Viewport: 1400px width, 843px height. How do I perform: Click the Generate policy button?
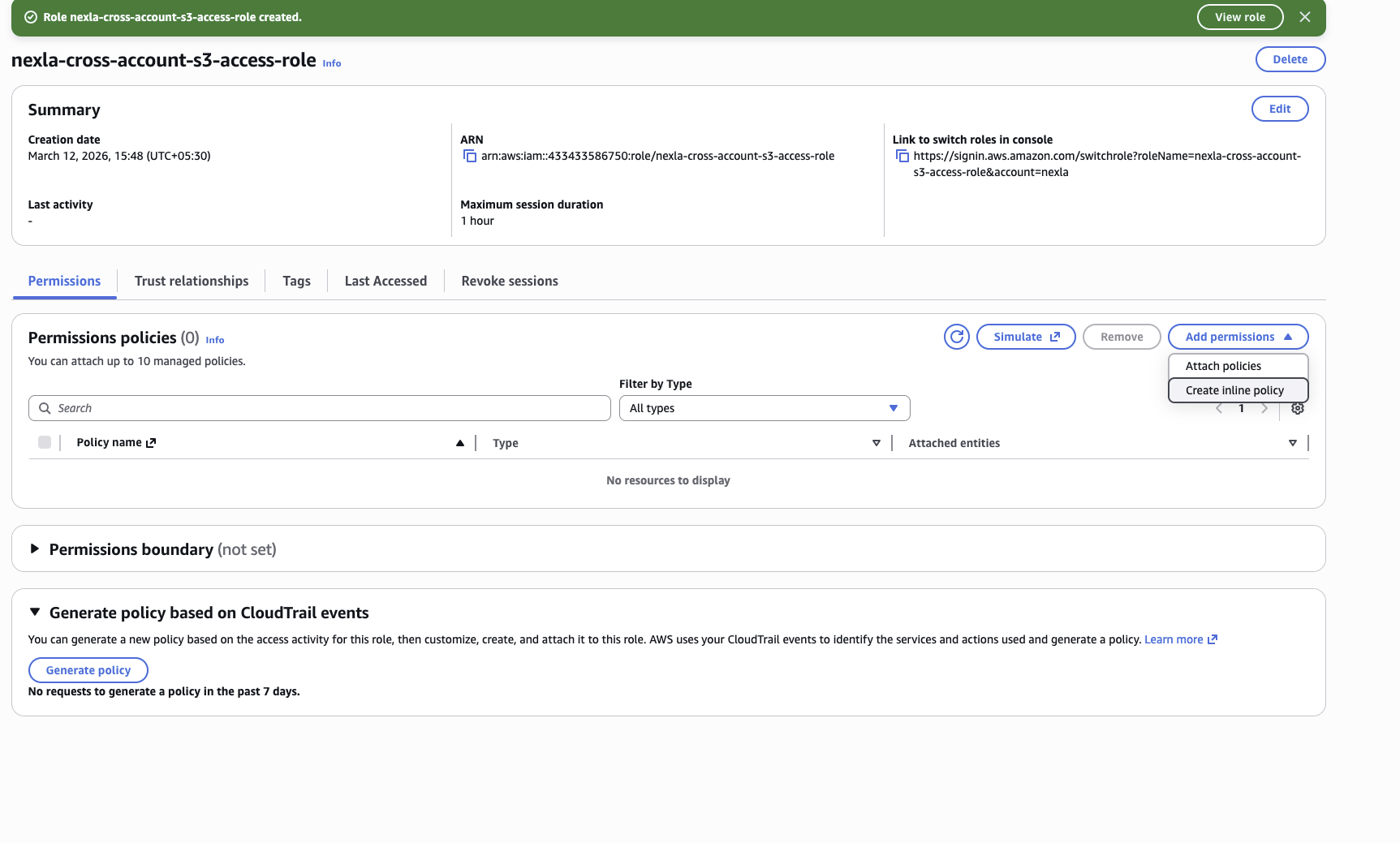pyautogui.click(x=88, y=669)
